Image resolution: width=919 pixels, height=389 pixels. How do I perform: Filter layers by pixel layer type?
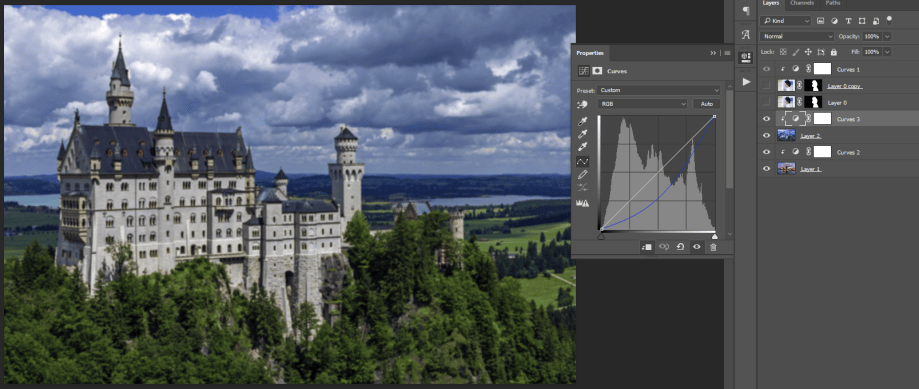[820, 21]
